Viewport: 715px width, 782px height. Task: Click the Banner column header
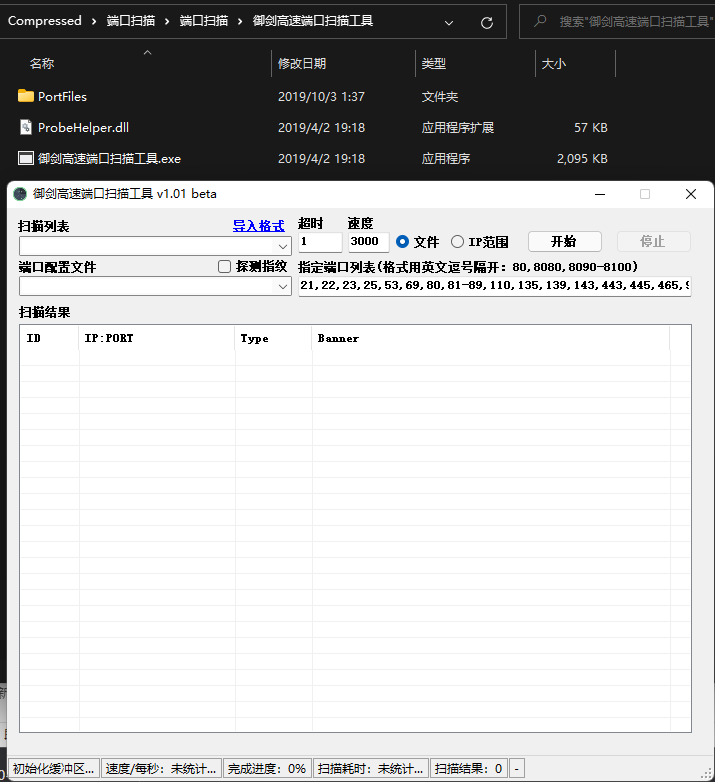(491, 338)
